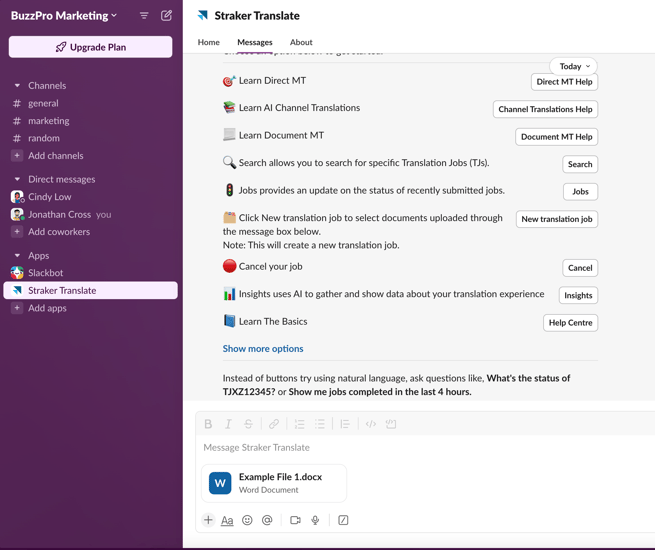655x550 pixels.
Task: Click the plus attach button in composer
Action: [208, 520]
